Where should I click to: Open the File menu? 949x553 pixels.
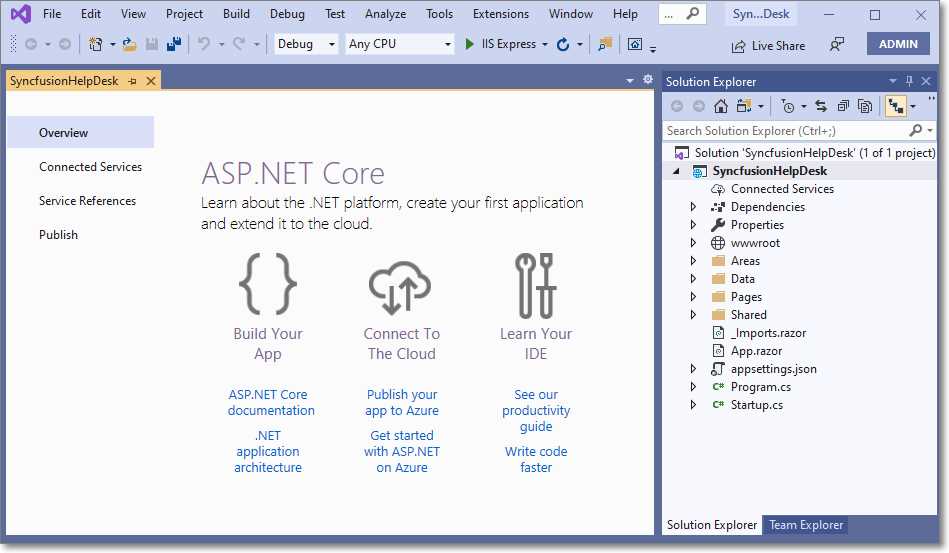[52, 13]
